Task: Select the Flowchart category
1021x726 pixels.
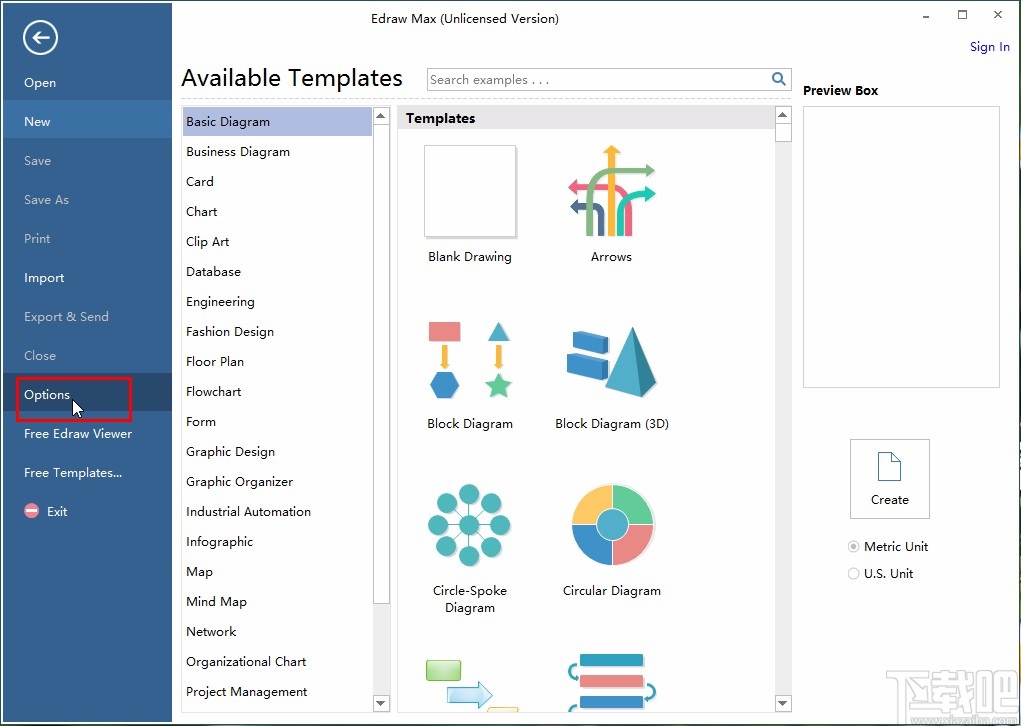Action: [277, 391]
